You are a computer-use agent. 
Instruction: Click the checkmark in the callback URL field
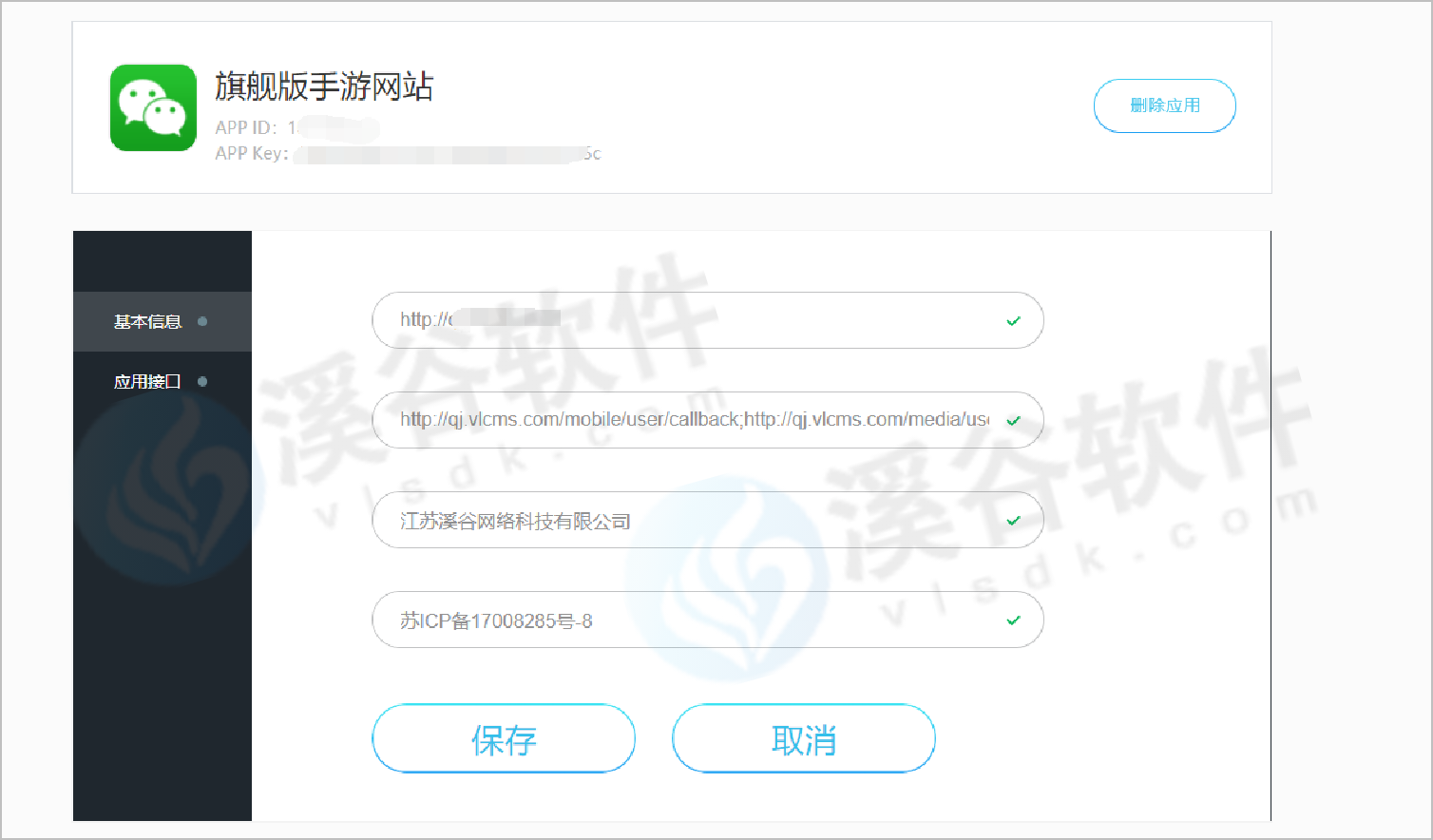pos(1013,421)
